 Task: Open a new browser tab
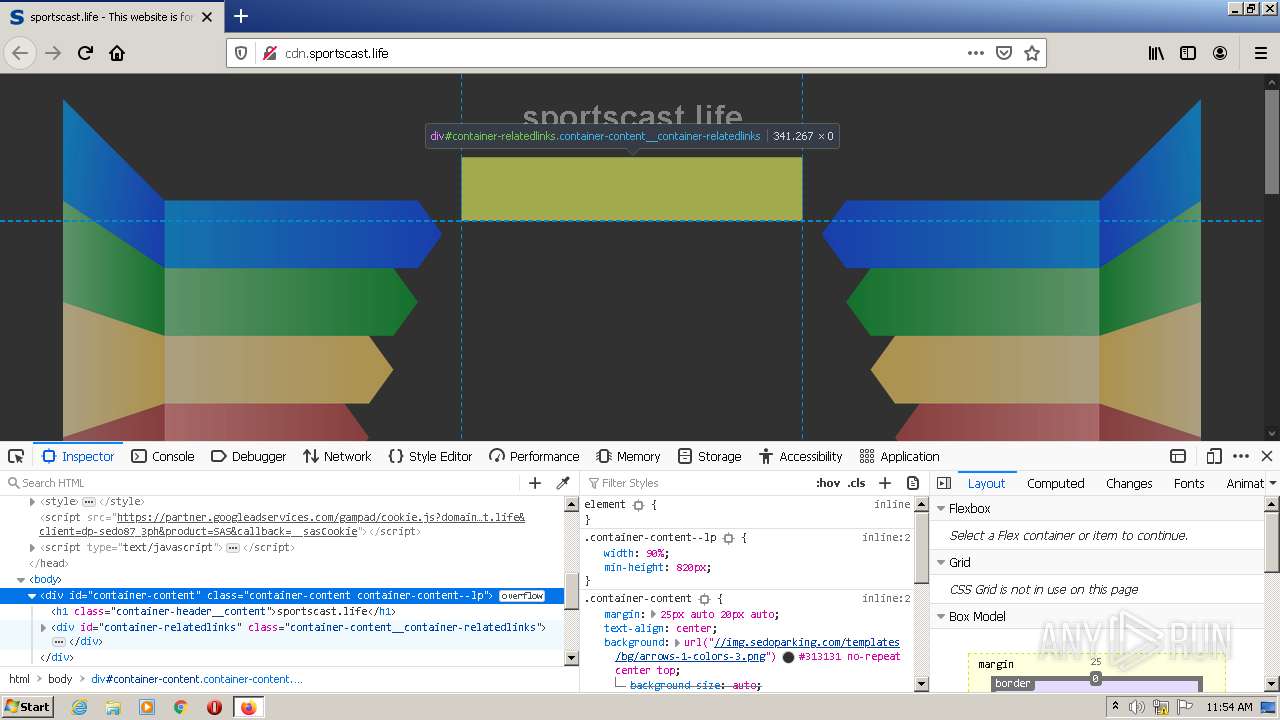[241, 16]
